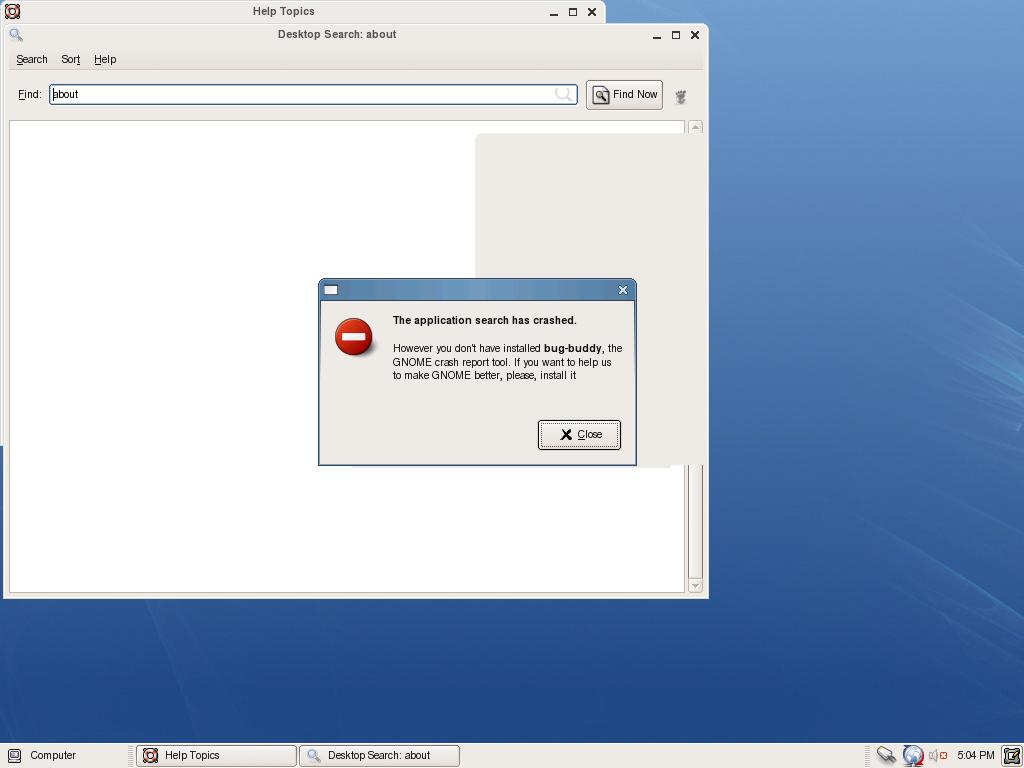Click the muted volume tray icon
The image size is (1024, 768).
coord(938,756)
